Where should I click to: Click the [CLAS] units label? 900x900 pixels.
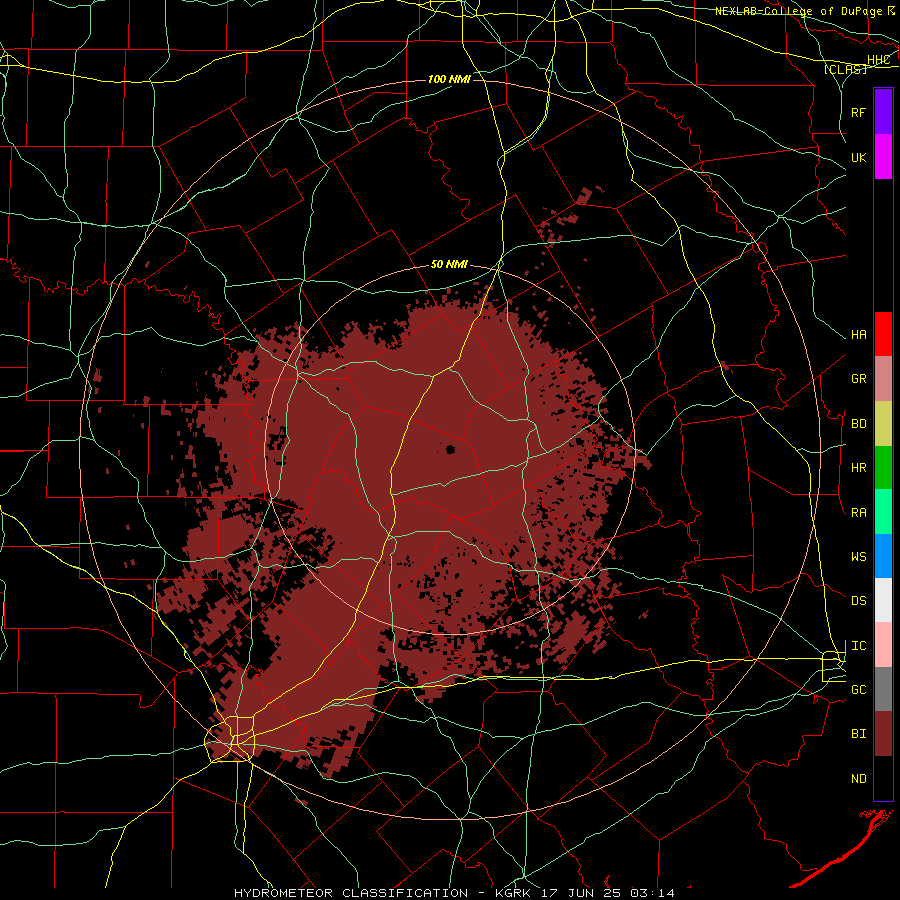(845, 69)
